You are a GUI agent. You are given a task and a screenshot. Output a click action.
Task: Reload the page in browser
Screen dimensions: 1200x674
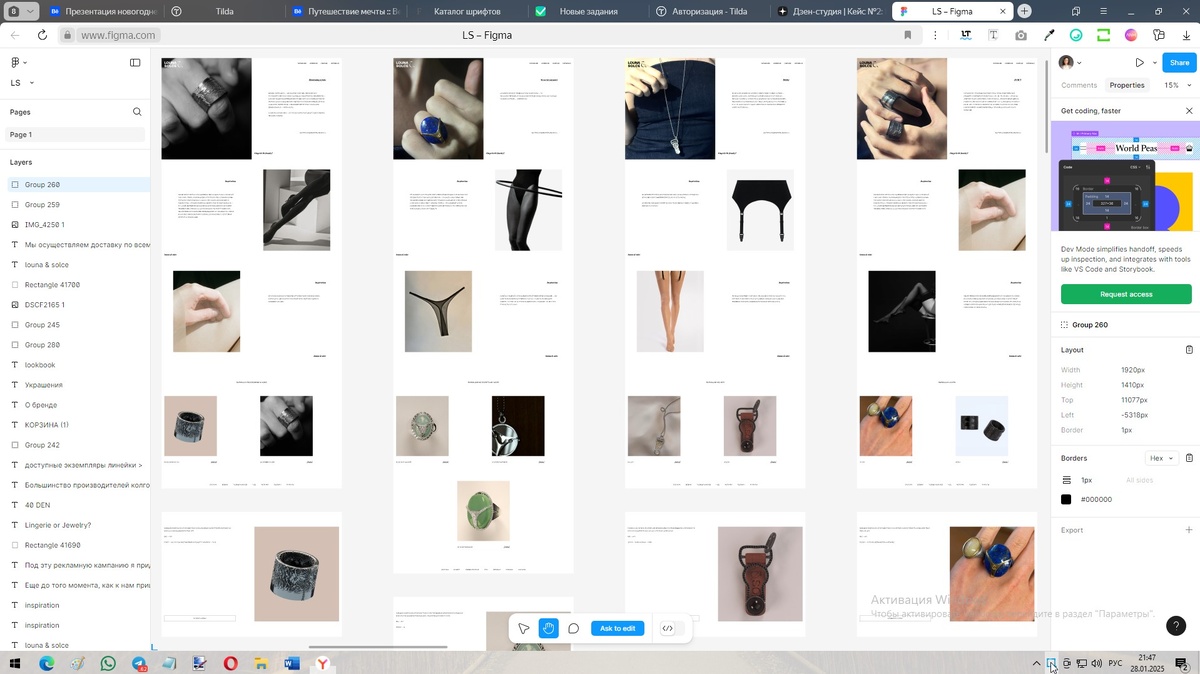tap(42, 35)
